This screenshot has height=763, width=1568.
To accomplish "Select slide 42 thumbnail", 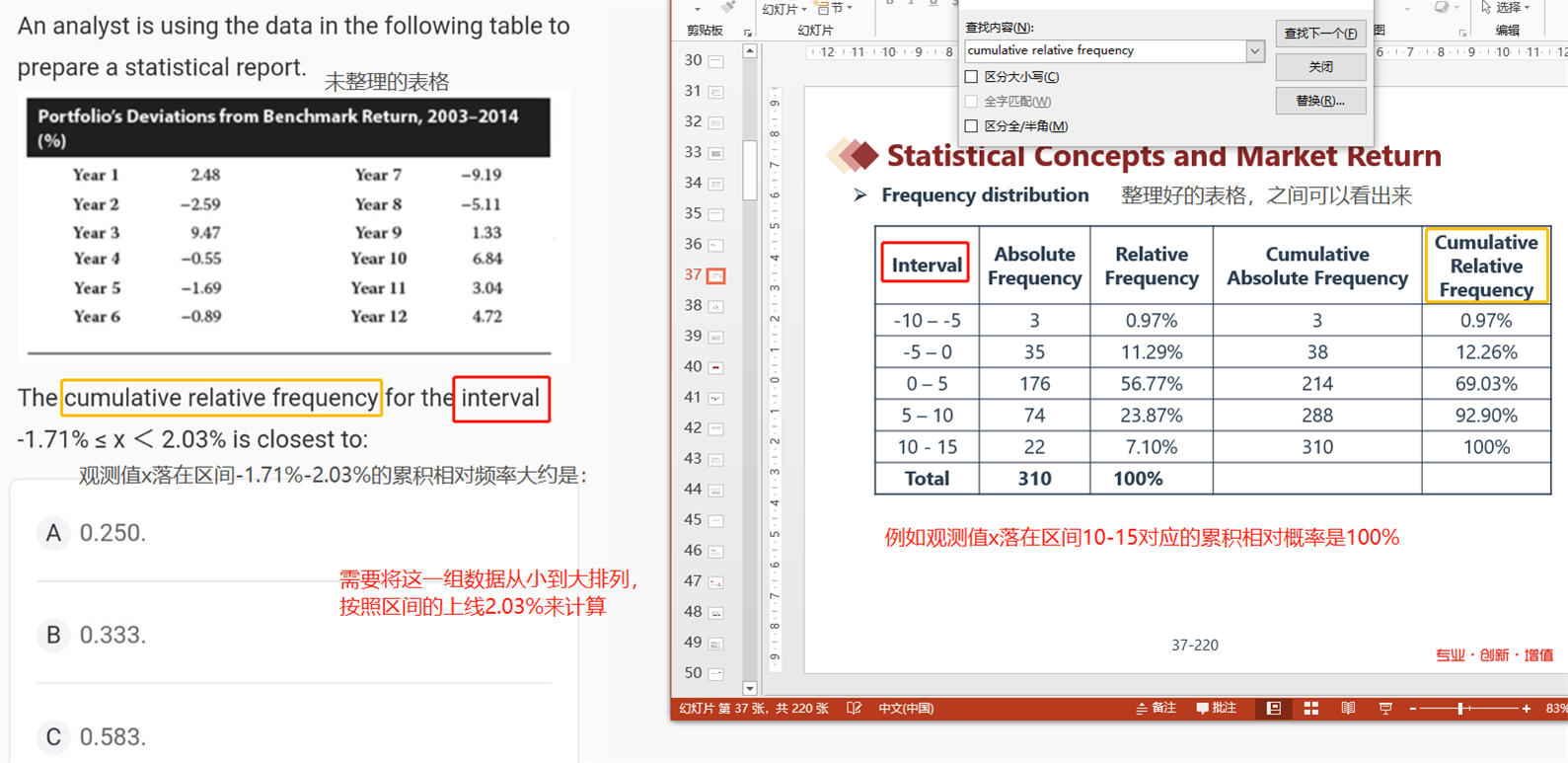I will tap(716, 428).
